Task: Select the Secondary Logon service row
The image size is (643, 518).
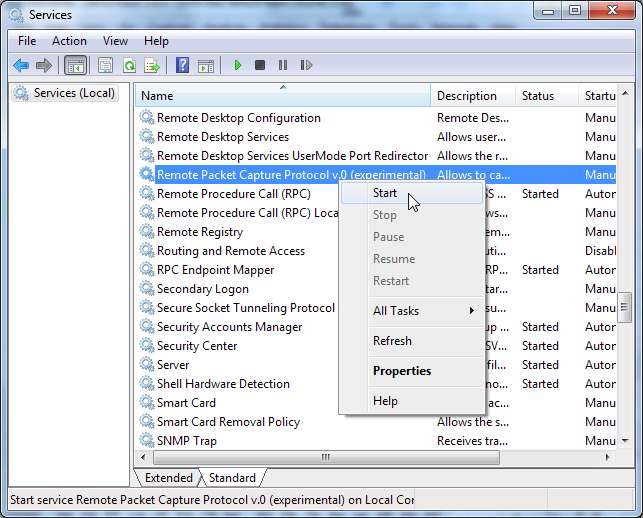Action: pos(203,289)
